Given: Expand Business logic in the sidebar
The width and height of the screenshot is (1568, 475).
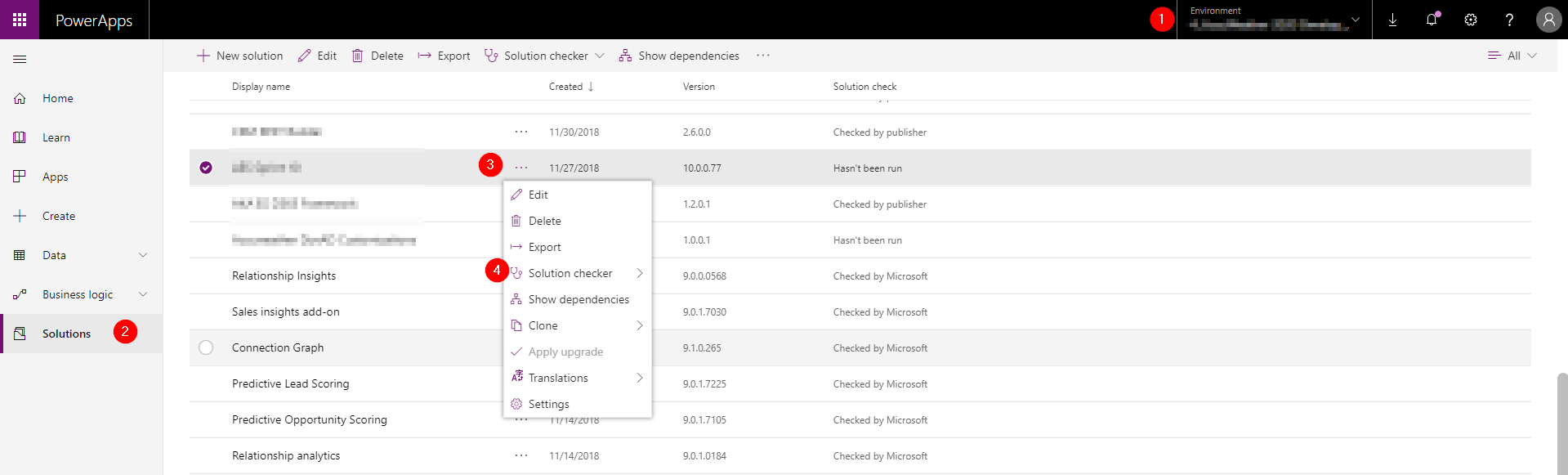Looking at the screenshot, I should [143, 294].
